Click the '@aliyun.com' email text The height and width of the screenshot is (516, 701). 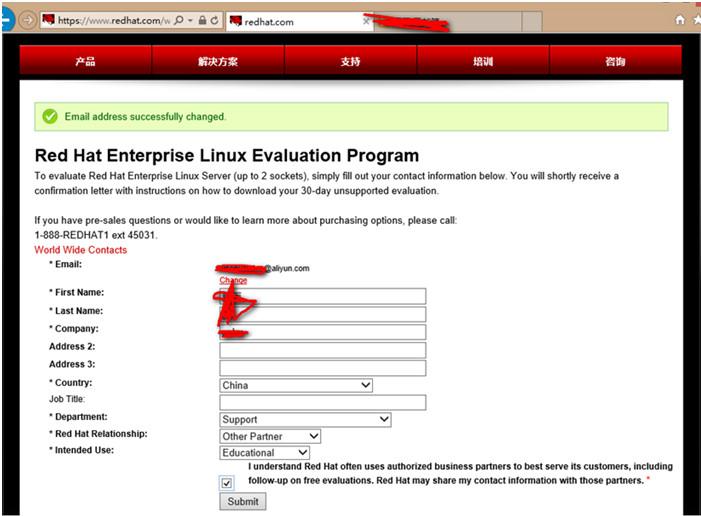coord(287,268)
